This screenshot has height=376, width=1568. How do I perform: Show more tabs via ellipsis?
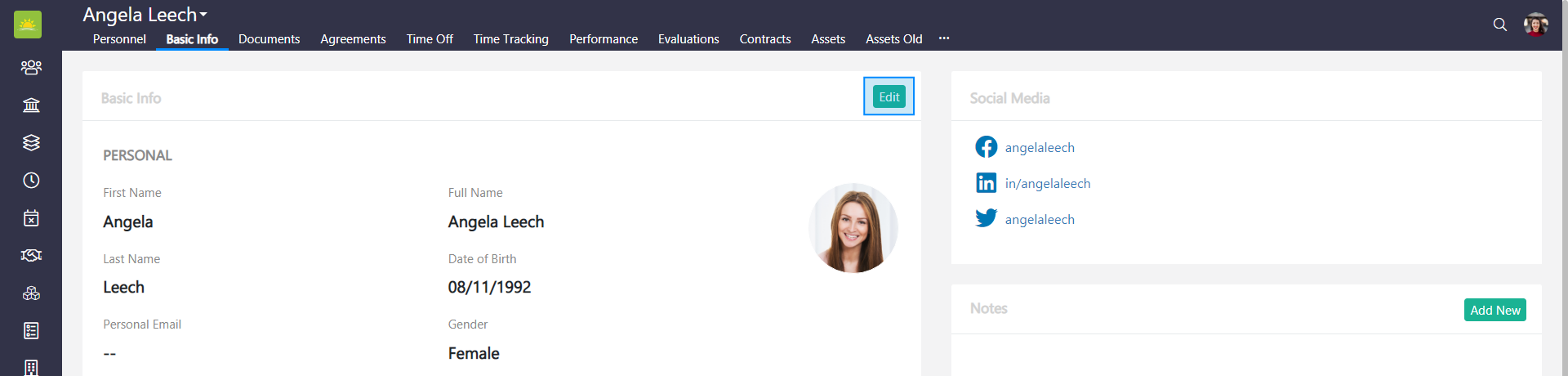[944, 38]
